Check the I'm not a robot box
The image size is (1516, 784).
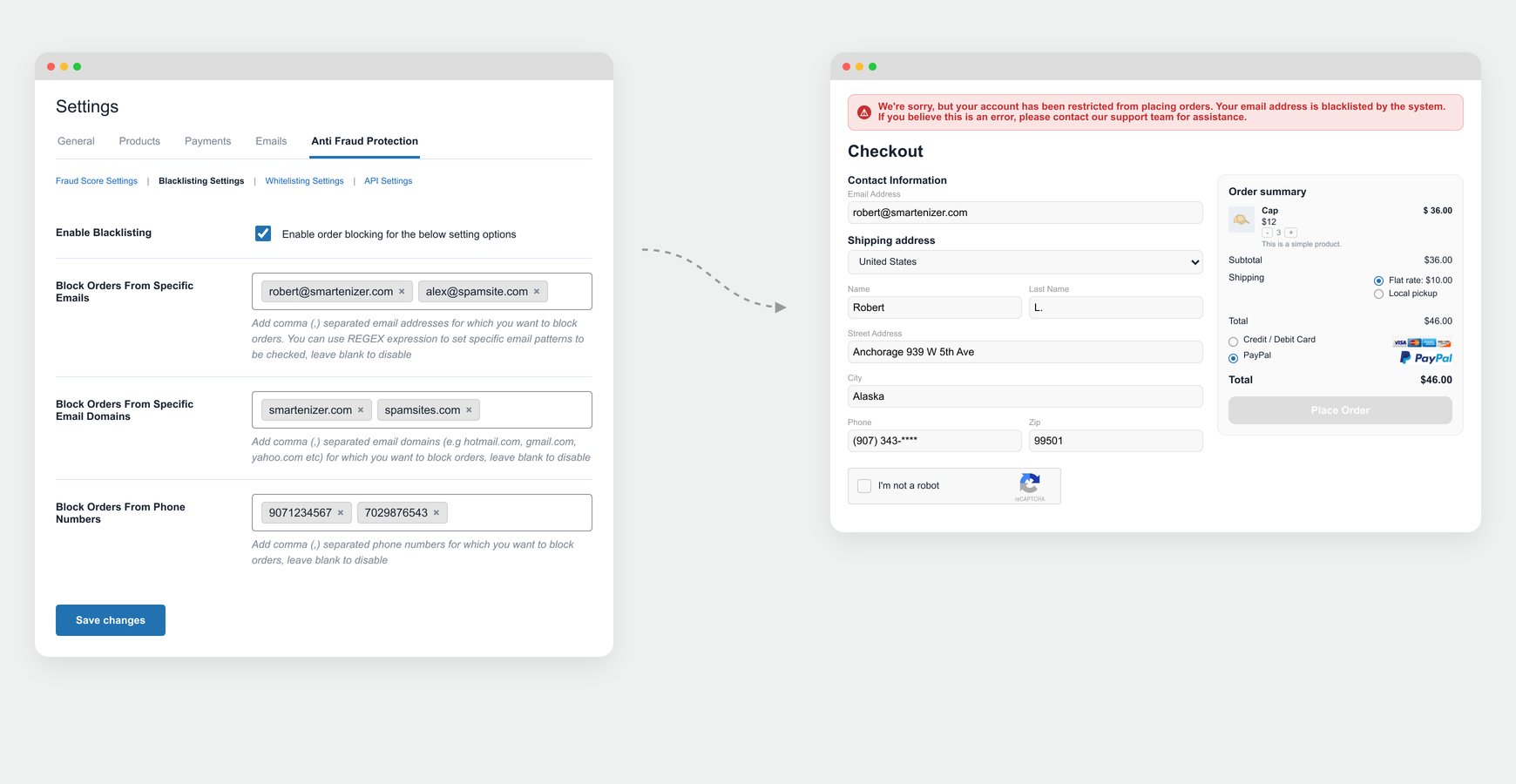tap(864, 486)
